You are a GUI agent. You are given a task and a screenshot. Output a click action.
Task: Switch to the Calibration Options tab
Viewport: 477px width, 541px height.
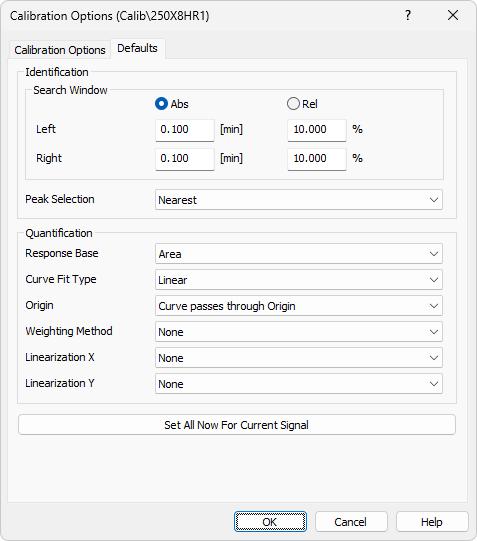[x=60, y=50]
